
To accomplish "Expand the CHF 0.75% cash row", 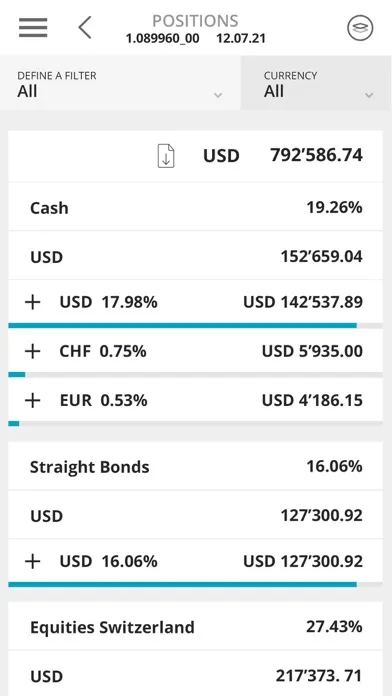I will [195, 352].
